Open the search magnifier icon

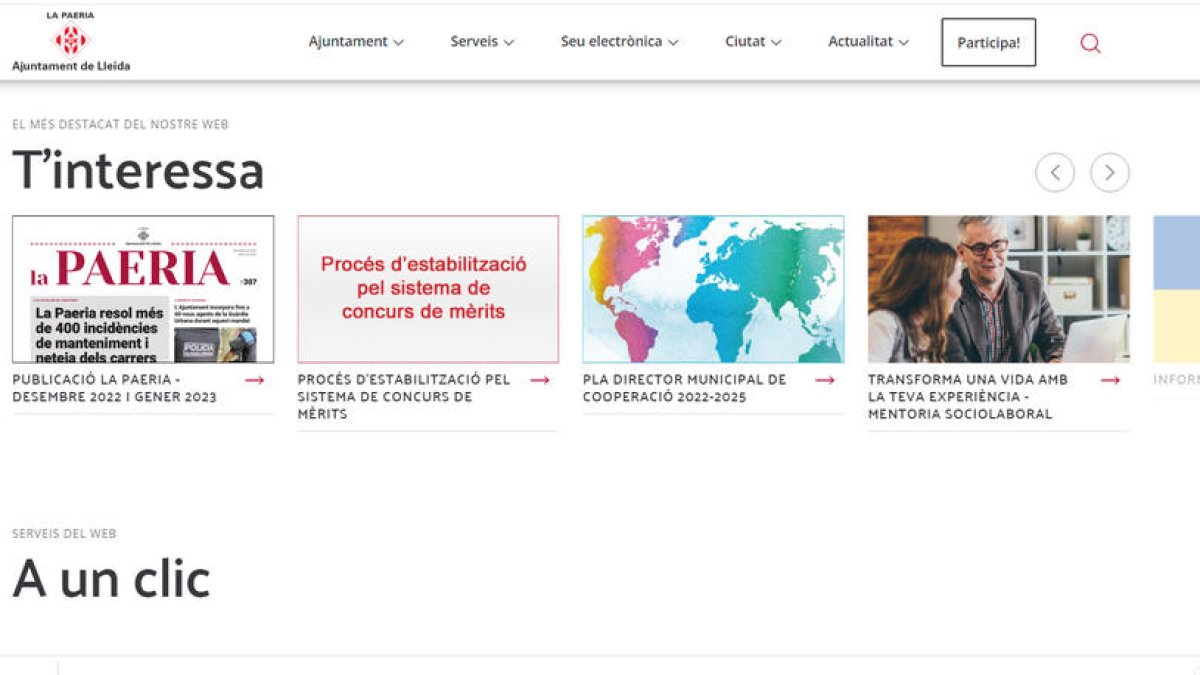(1091, 43)
